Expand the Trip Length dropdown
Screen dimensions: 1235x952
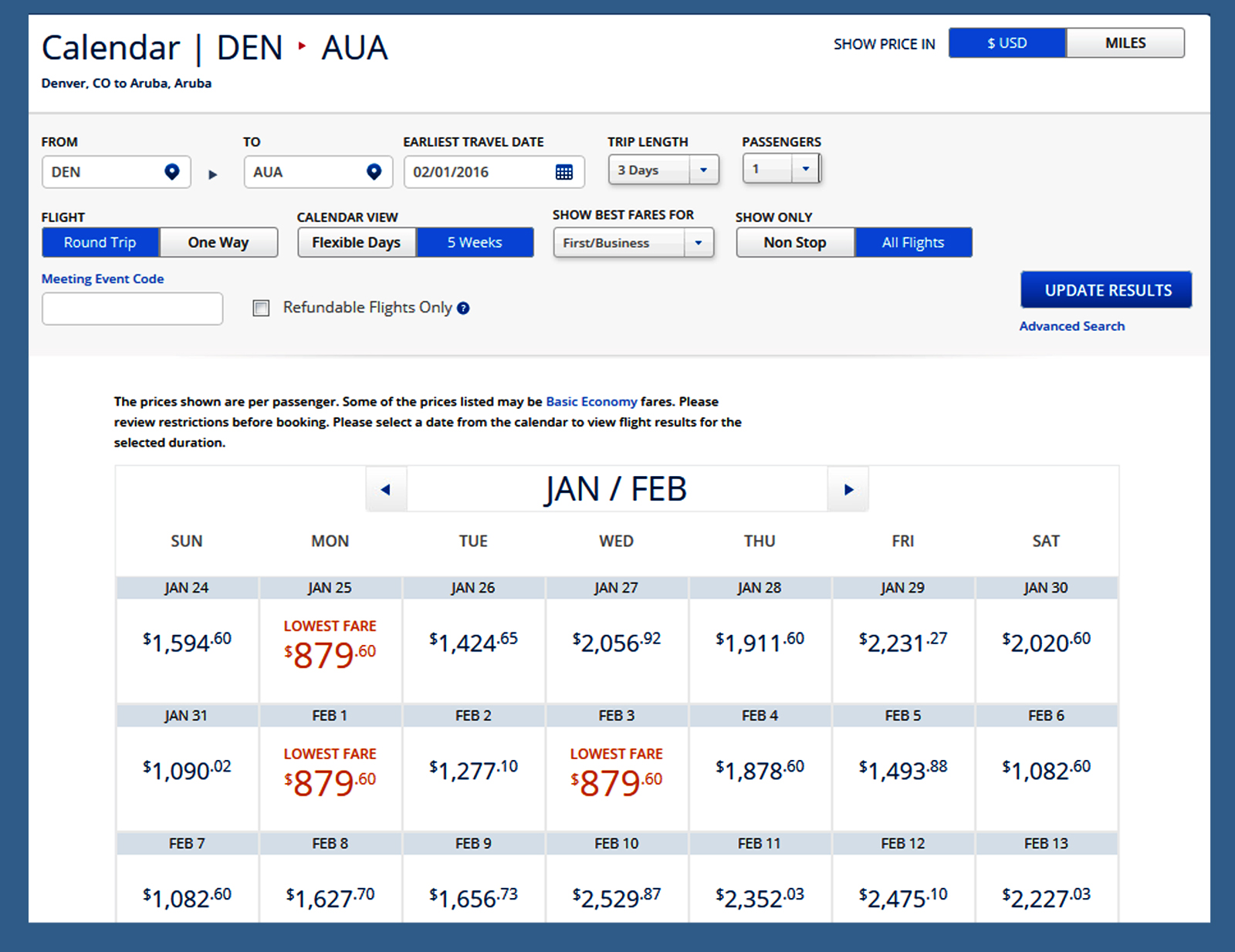point(703,170)
